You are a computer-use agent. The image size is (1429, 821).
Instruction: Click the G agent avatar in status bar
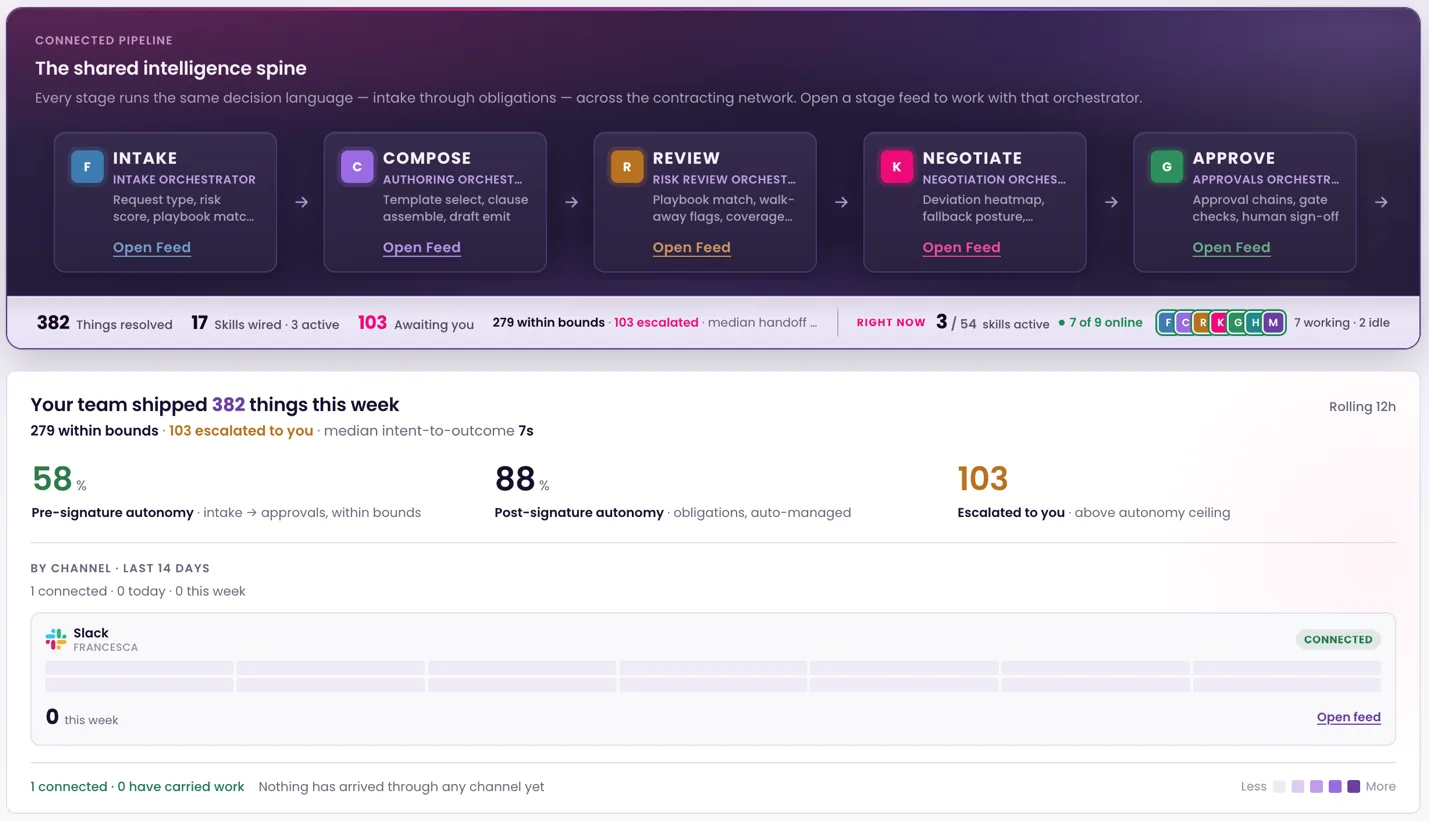[1238, 323]
